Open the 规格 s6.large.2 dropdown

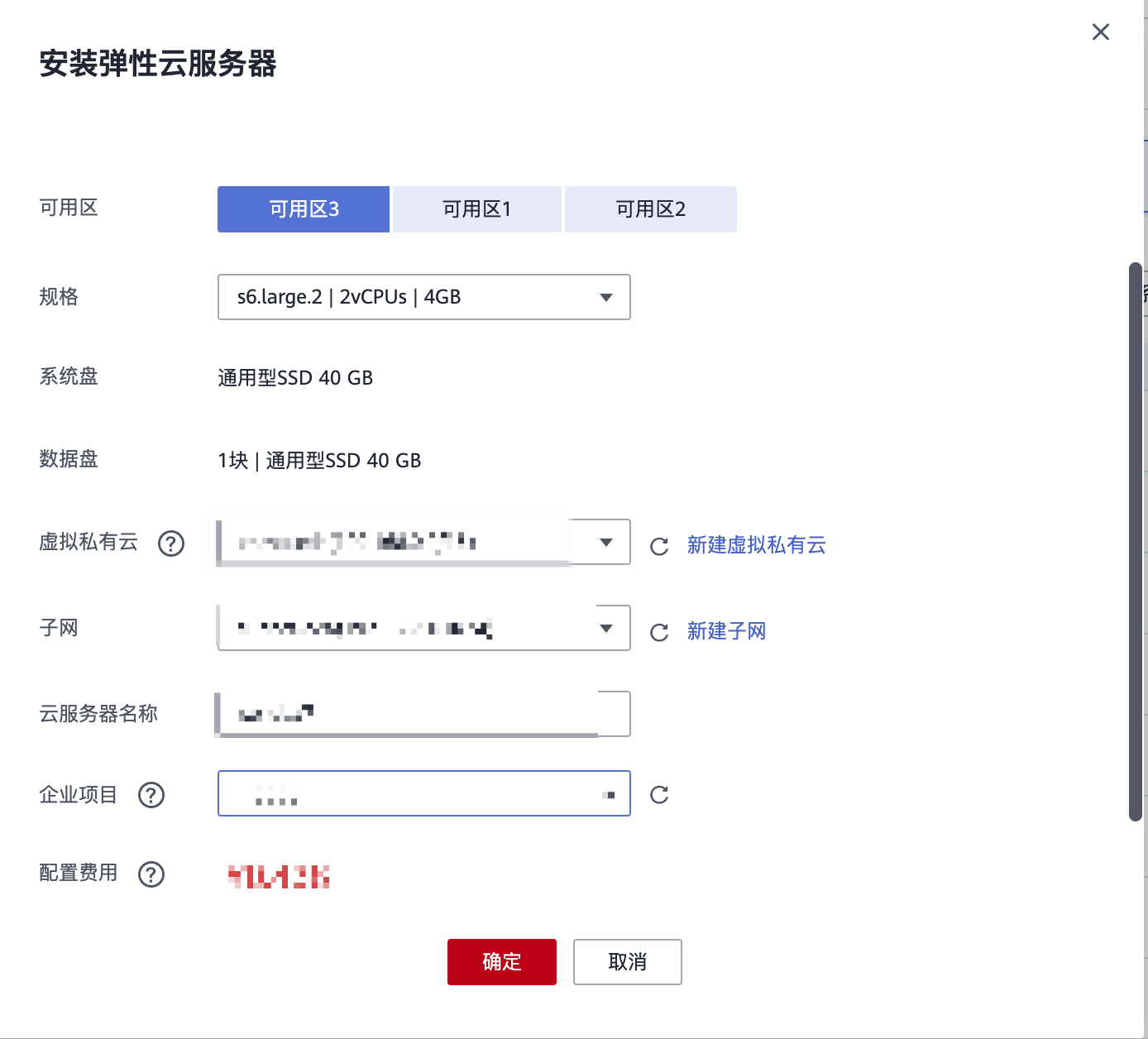[x=423, y=297]
